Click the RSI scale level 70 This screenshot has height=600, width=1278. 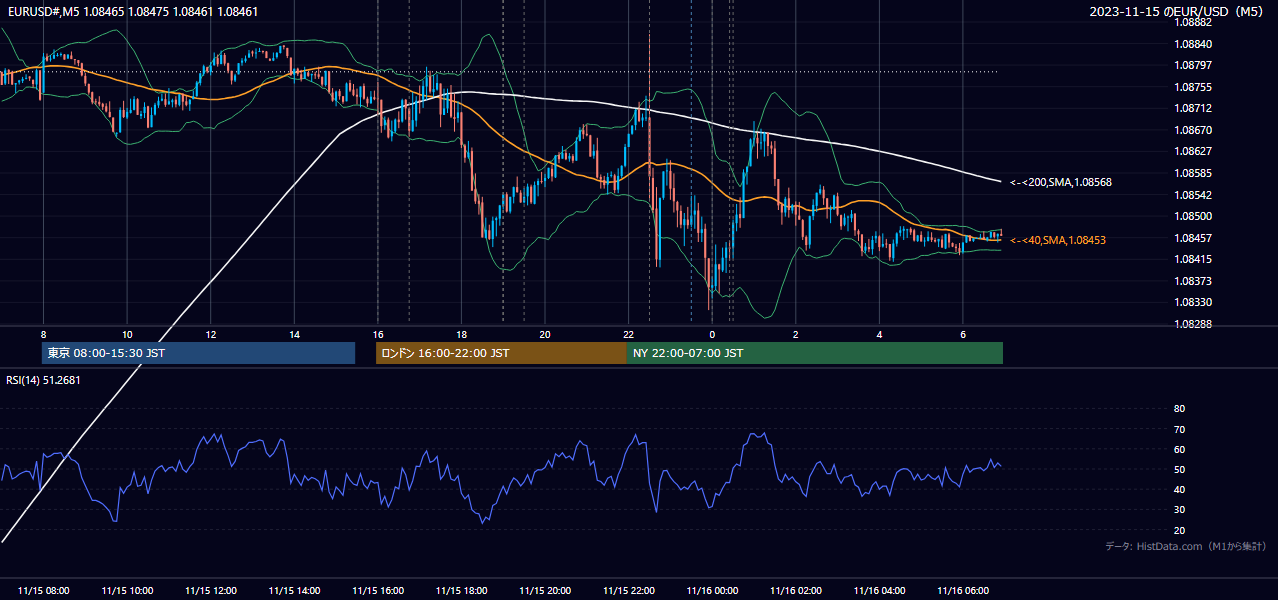click(x=1179, y=429)
